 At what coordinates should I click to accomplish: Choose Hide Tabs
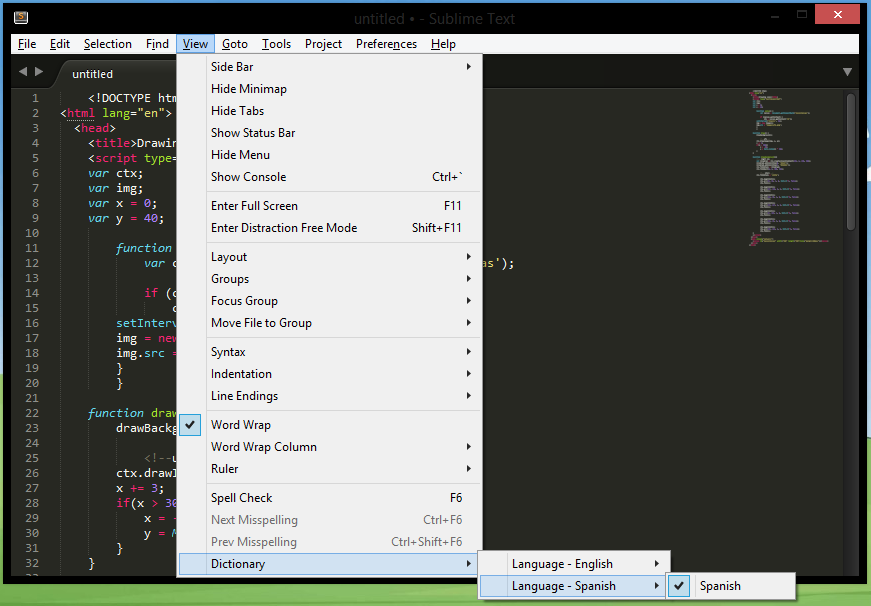tap(330, 111)
